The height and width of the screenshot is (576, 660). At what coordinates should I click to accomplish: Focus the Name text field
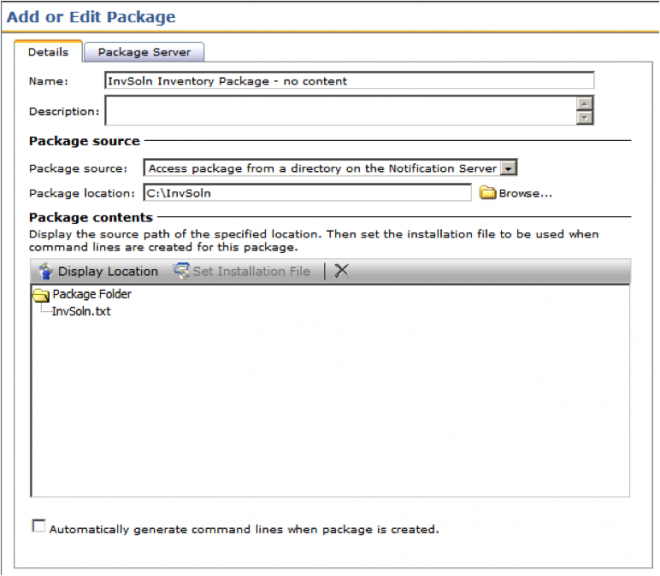349,81
